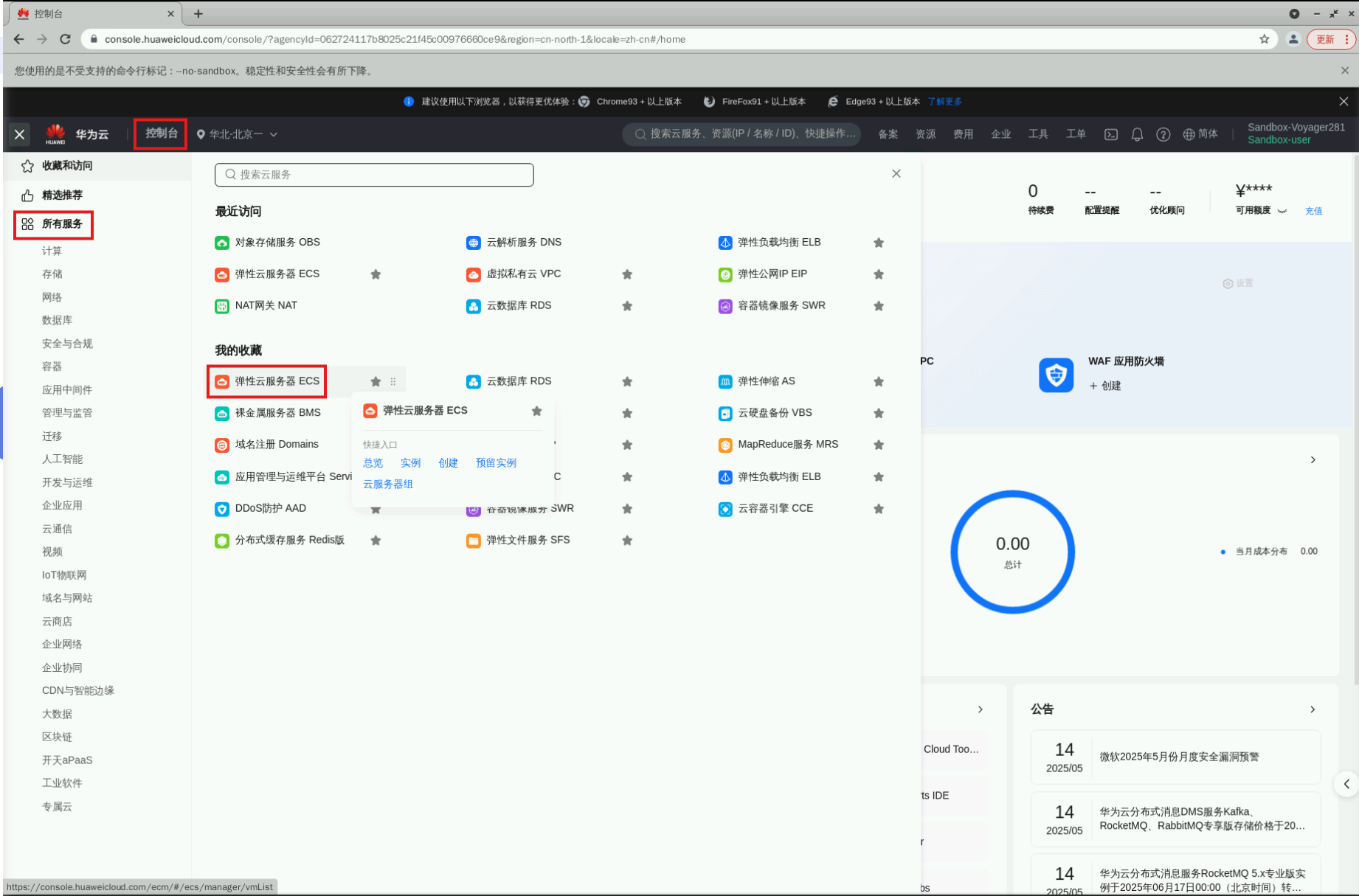1359x896 pixels.
Task: Click the WAF application firewall shield icon
Action: tap(1056, 375)
